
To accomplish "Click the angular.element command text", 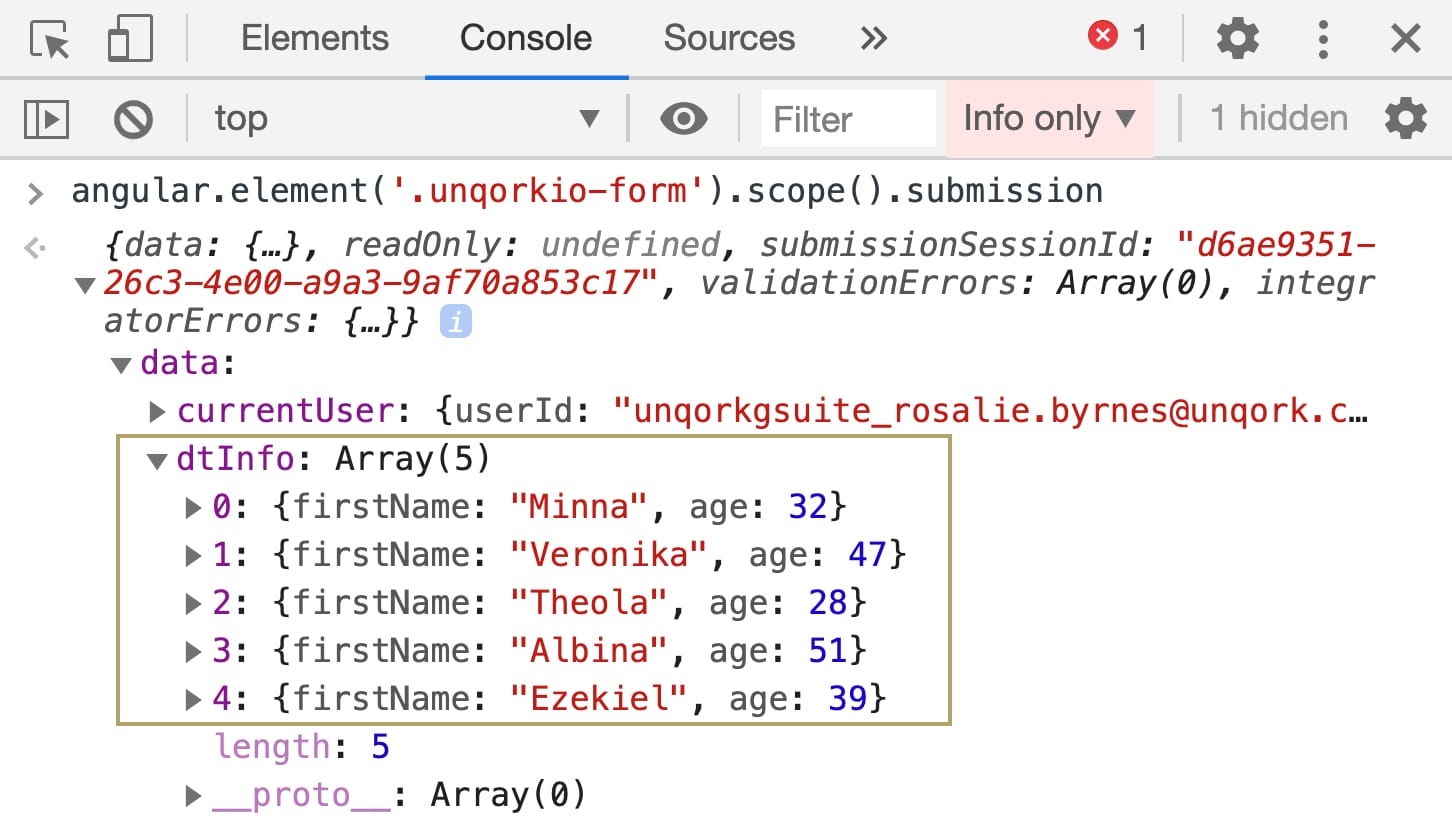I will [x=587, y=190].
